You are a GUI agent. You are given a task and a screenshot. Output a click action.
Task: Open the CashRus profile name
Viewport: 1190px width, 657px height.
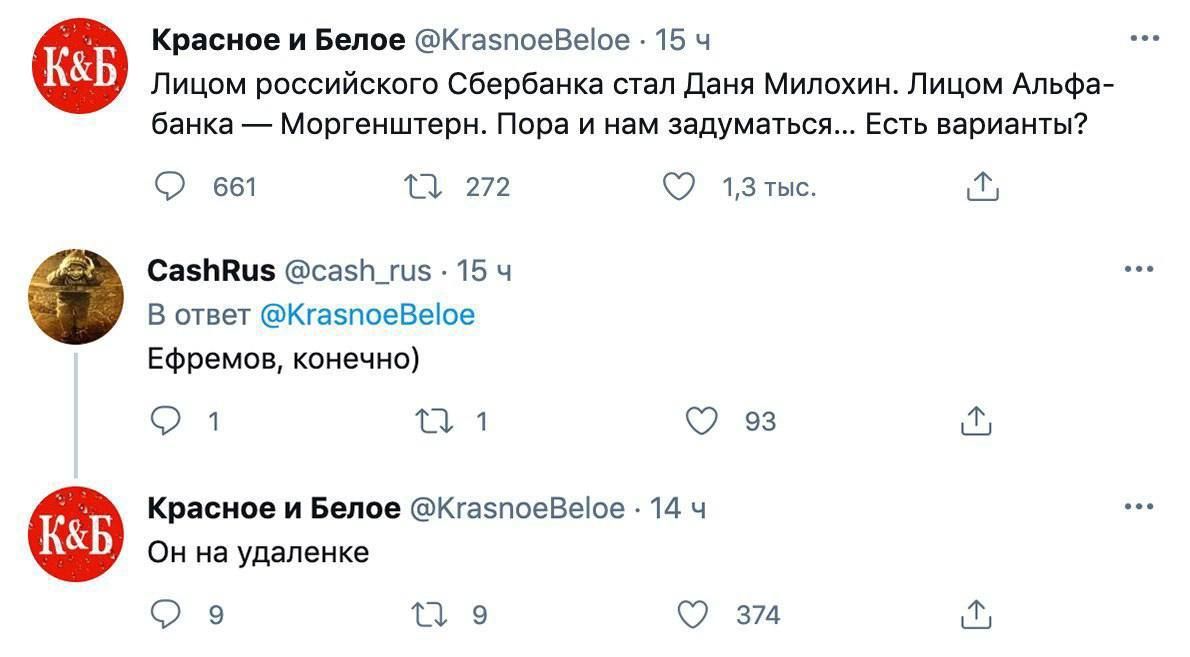pyautogui.click(x=211, y=270)
